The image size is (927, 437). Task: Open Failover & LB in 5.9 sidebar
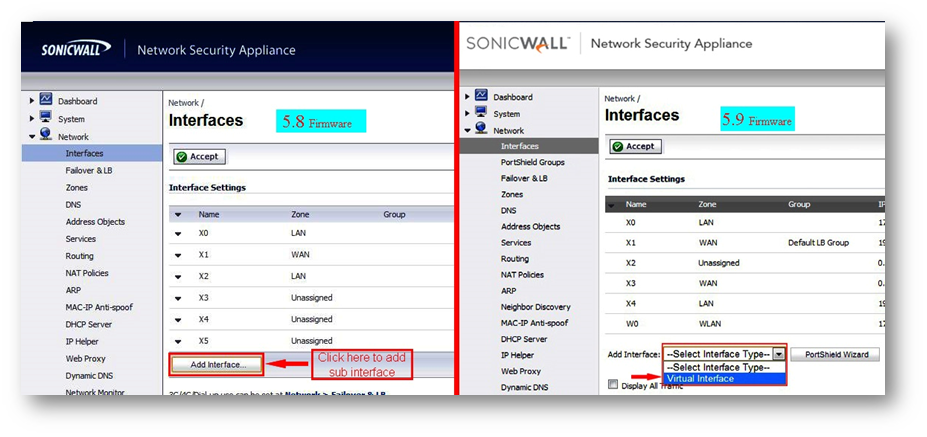pyautogui.click(x=524, y=178)
